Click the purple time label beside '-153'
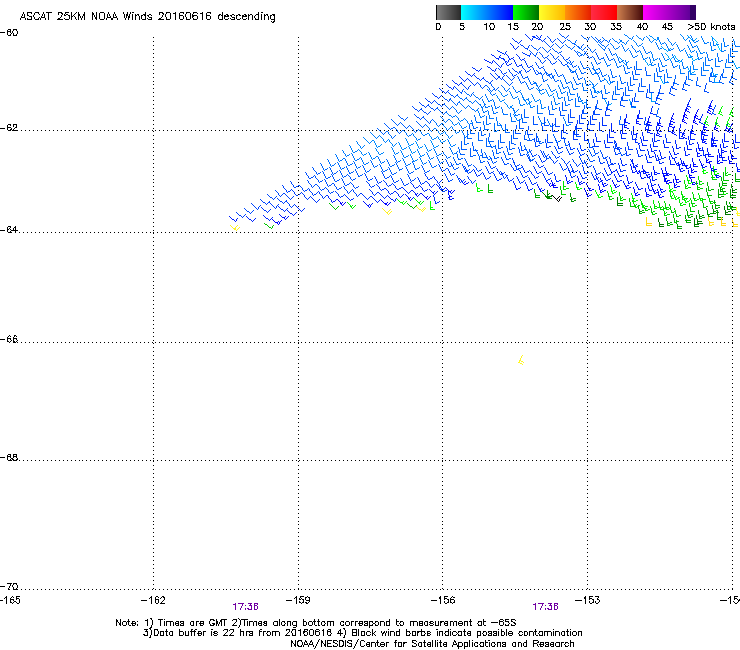The height and width of the screenshot is (650, 740). coord(546,607)
